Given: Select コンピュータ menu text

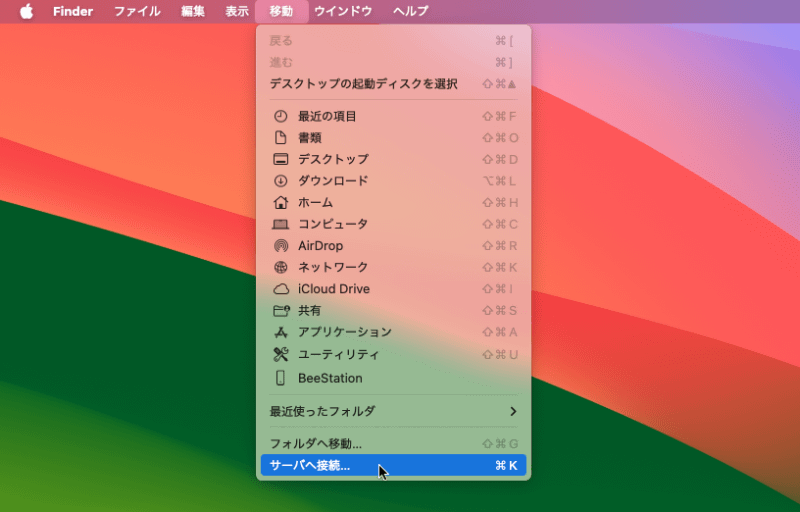Looking at the screenshot, I should click(x=333, y=224).
